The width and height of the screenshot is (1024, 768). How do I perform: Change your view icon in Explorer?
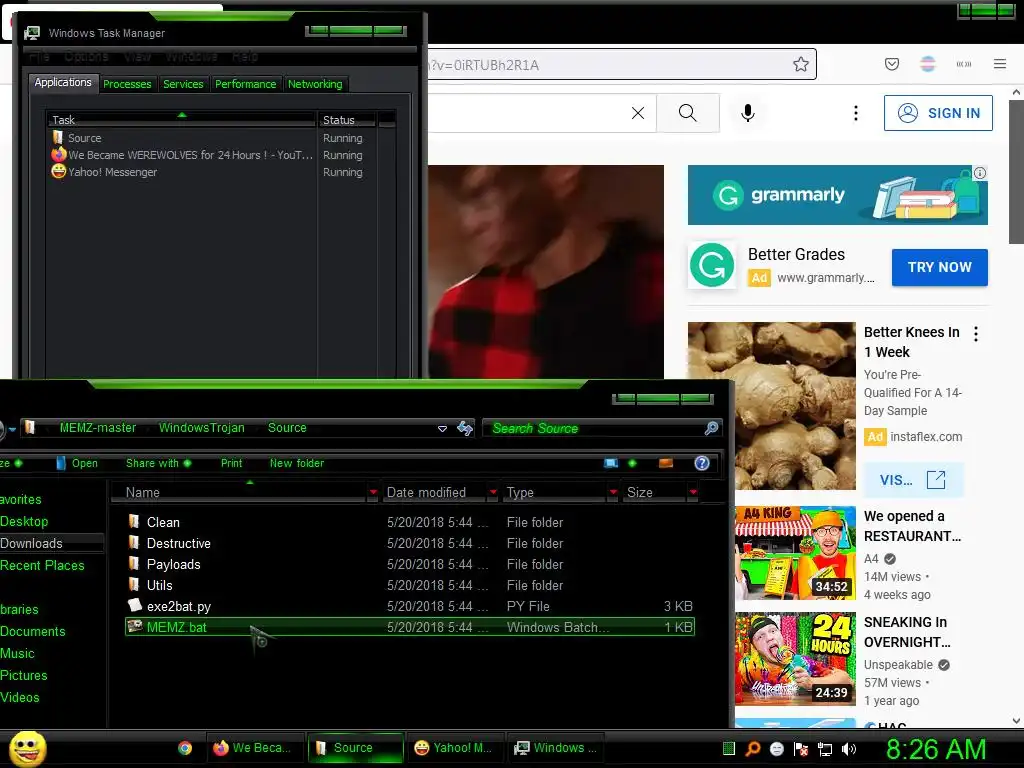tap(611, 463)
